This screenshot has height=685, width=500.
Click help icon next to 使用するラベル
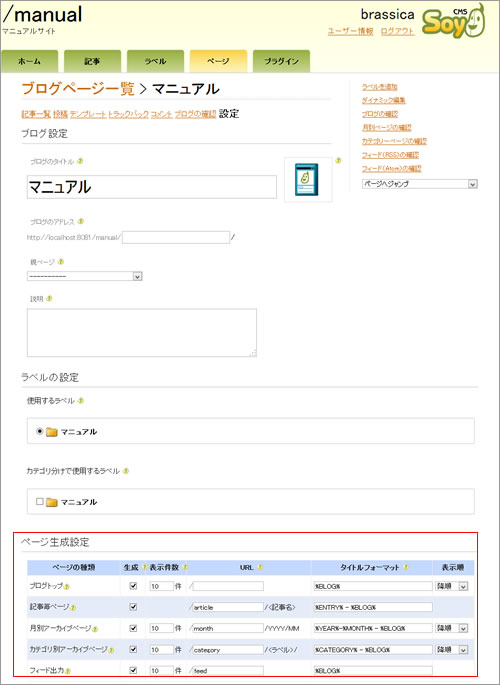[x=80, y=401]
